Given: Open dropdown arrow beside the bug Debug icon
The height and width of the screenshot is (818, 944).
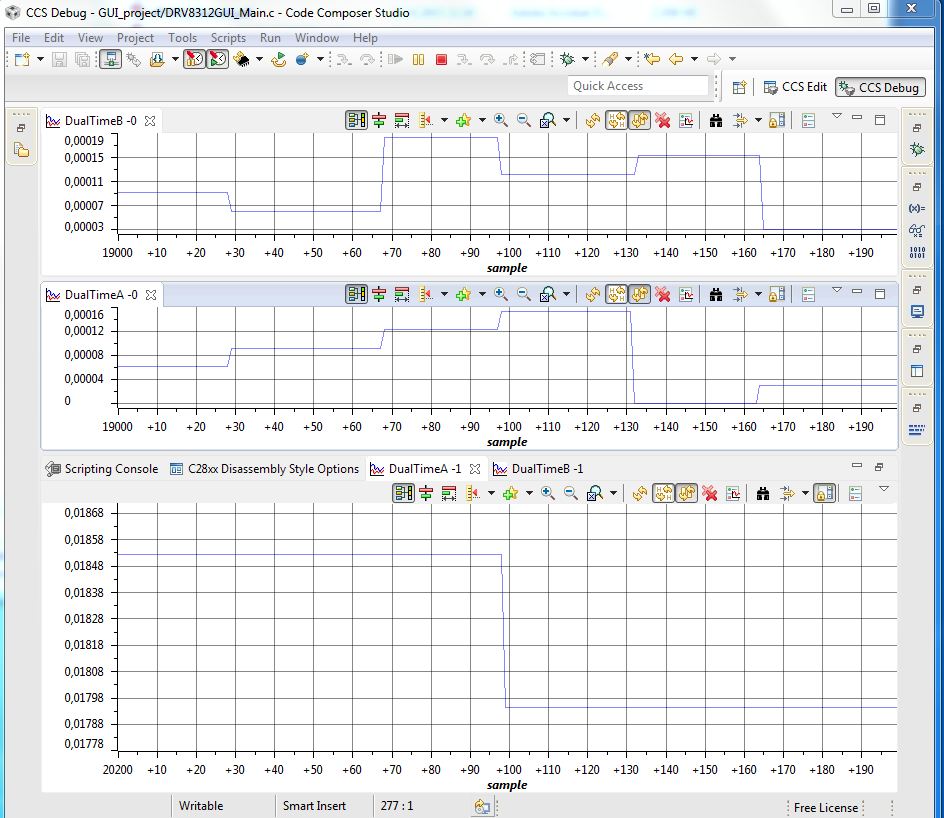Looking at the screenshot, I should click(585, 59).
